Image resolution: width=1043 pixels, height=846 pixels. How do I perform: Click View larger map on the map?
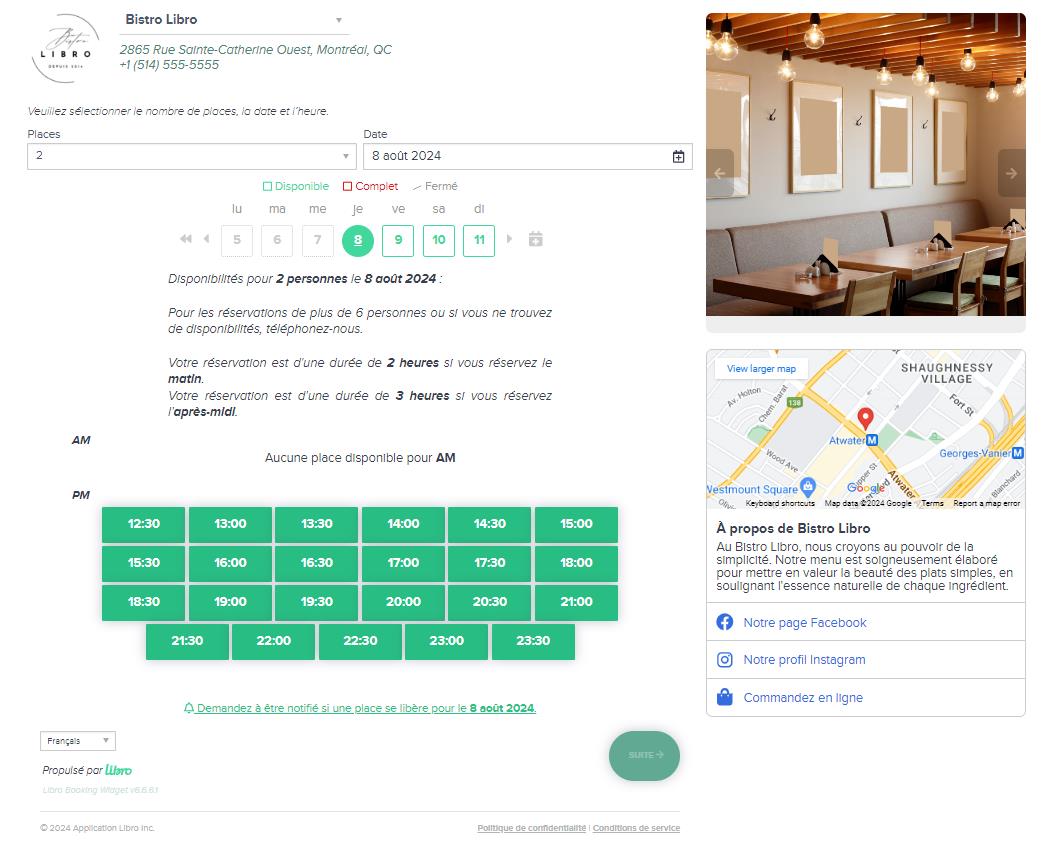(x=761, y=369)
